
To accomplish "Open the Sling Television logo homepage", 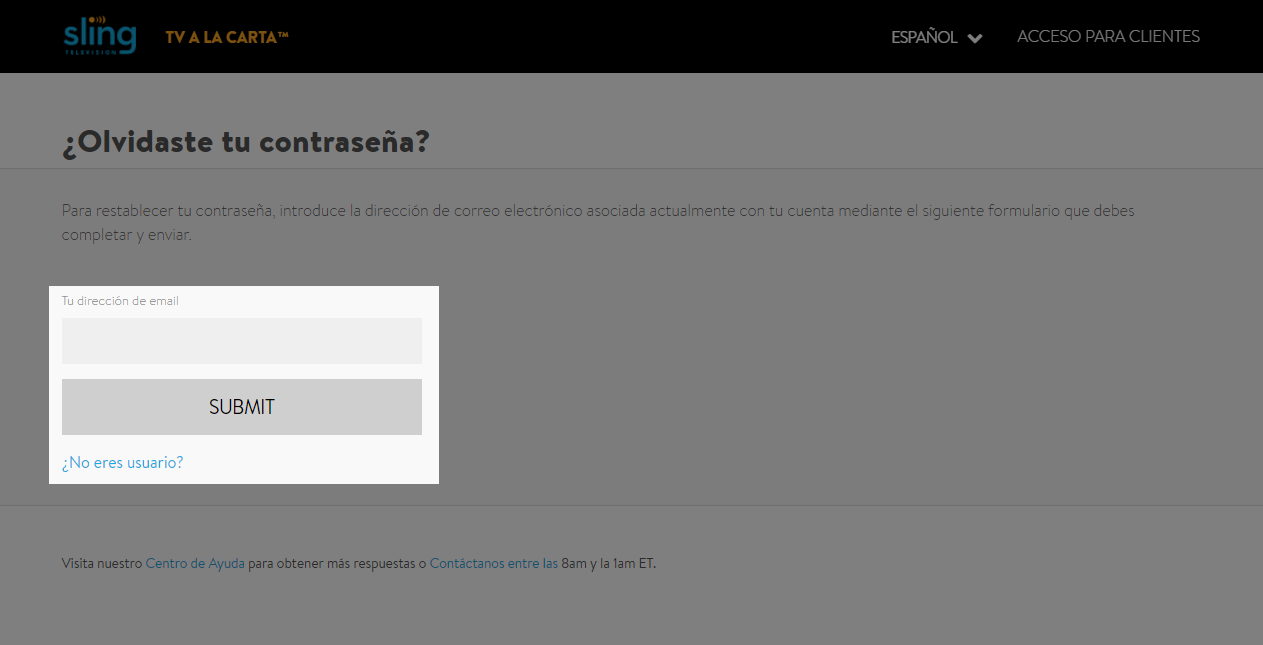I will pos(100,35).
